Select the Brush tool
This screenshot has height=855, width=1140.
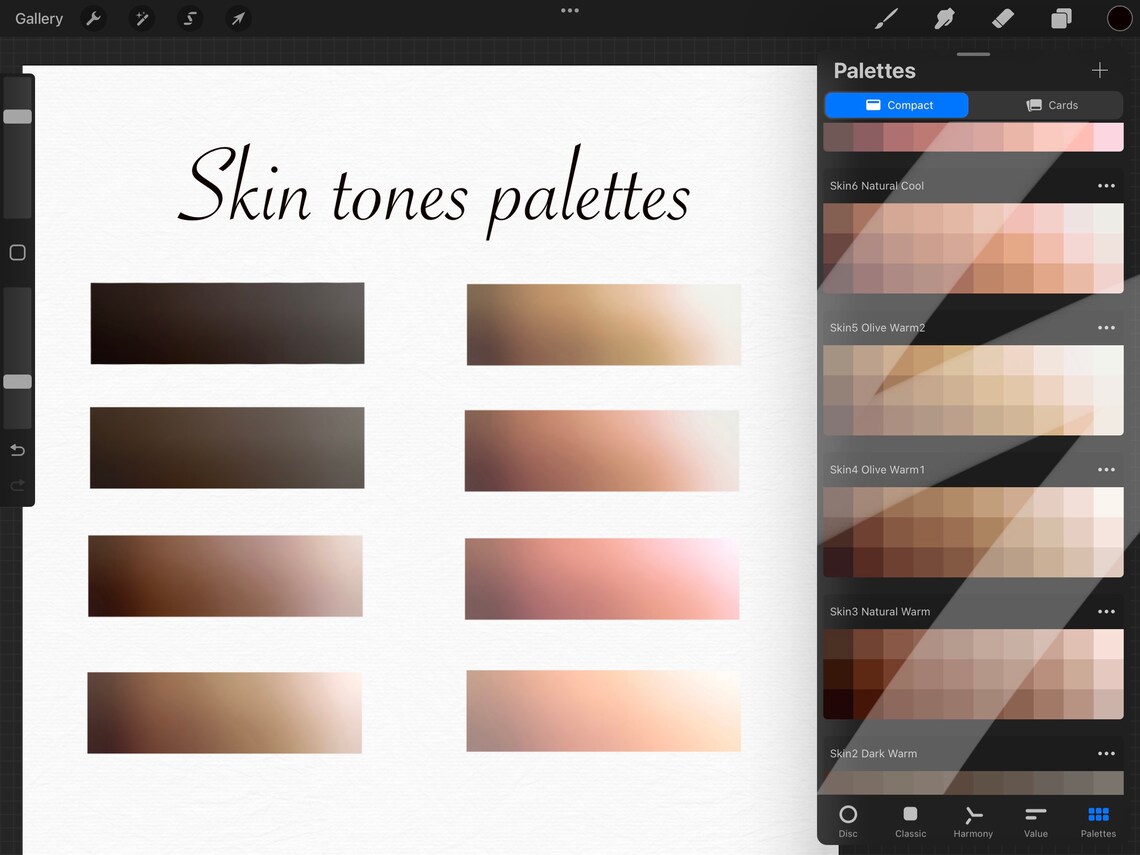(x=885, y=18)
